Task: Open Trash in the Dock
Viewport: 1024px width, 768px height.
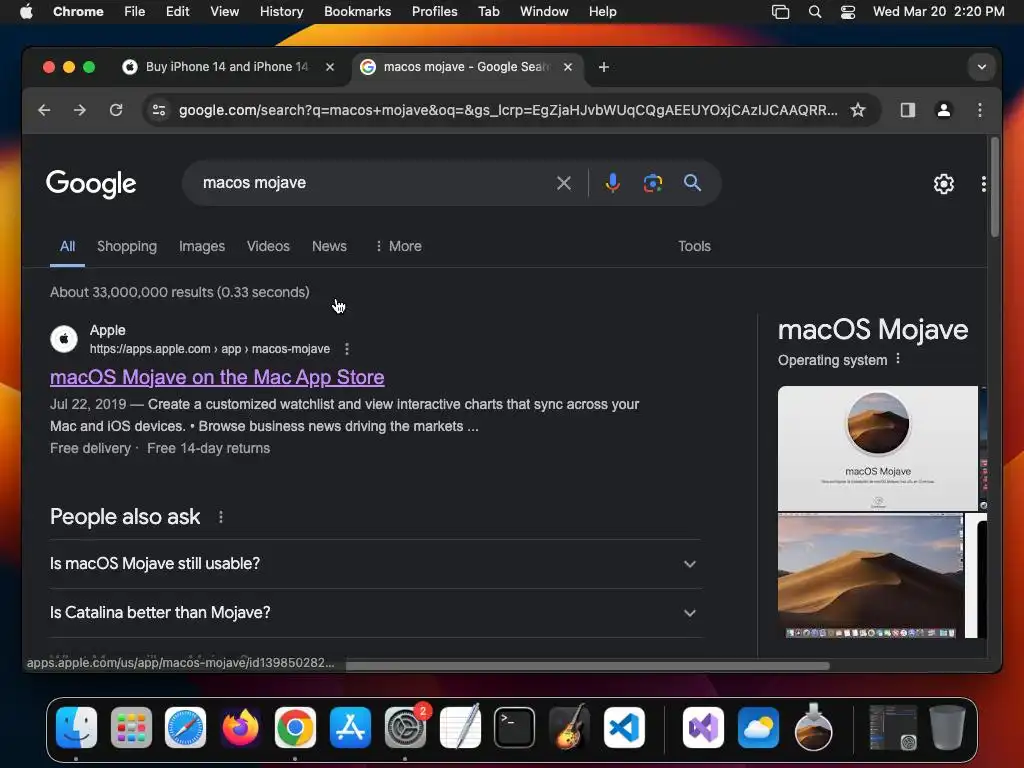Action: pyautogui.click(x=948, y=728)
